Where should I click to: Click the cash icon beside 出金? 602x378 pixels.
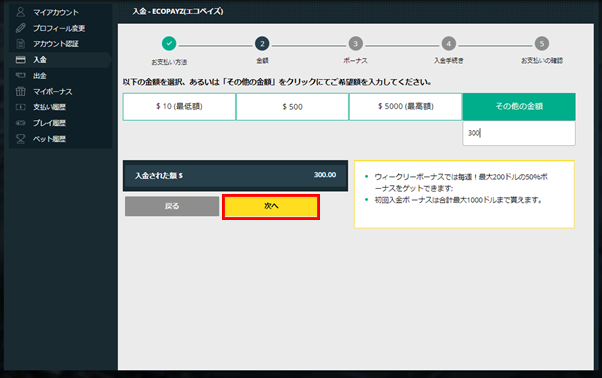(x=21, y=76)
